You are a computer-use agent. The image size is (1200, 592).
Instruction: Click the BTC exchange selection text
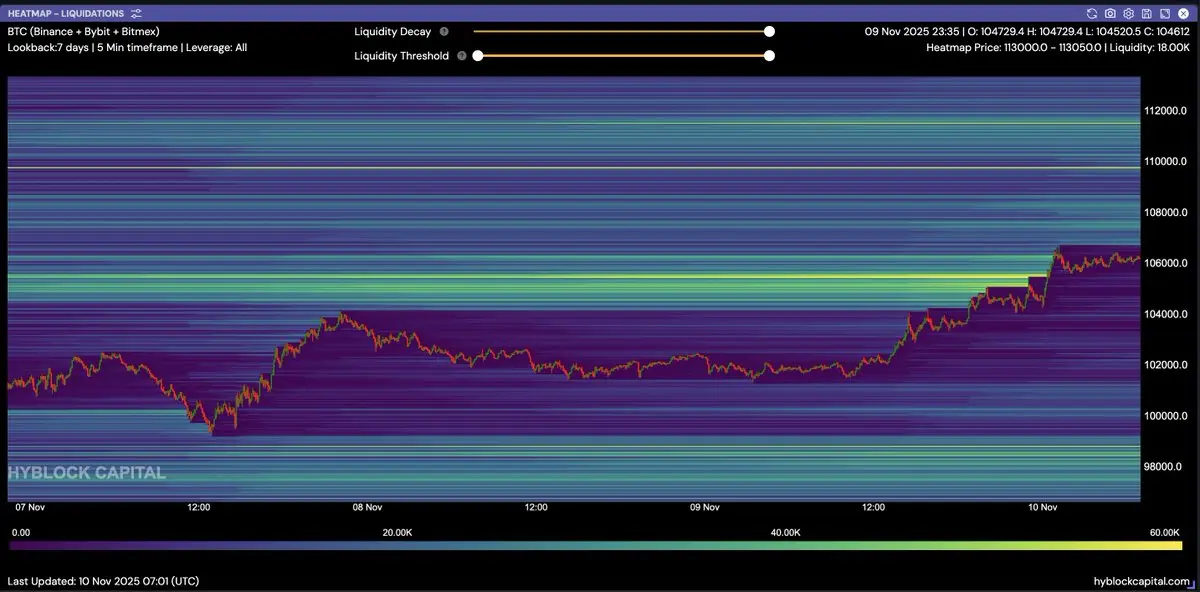point(83,31)
